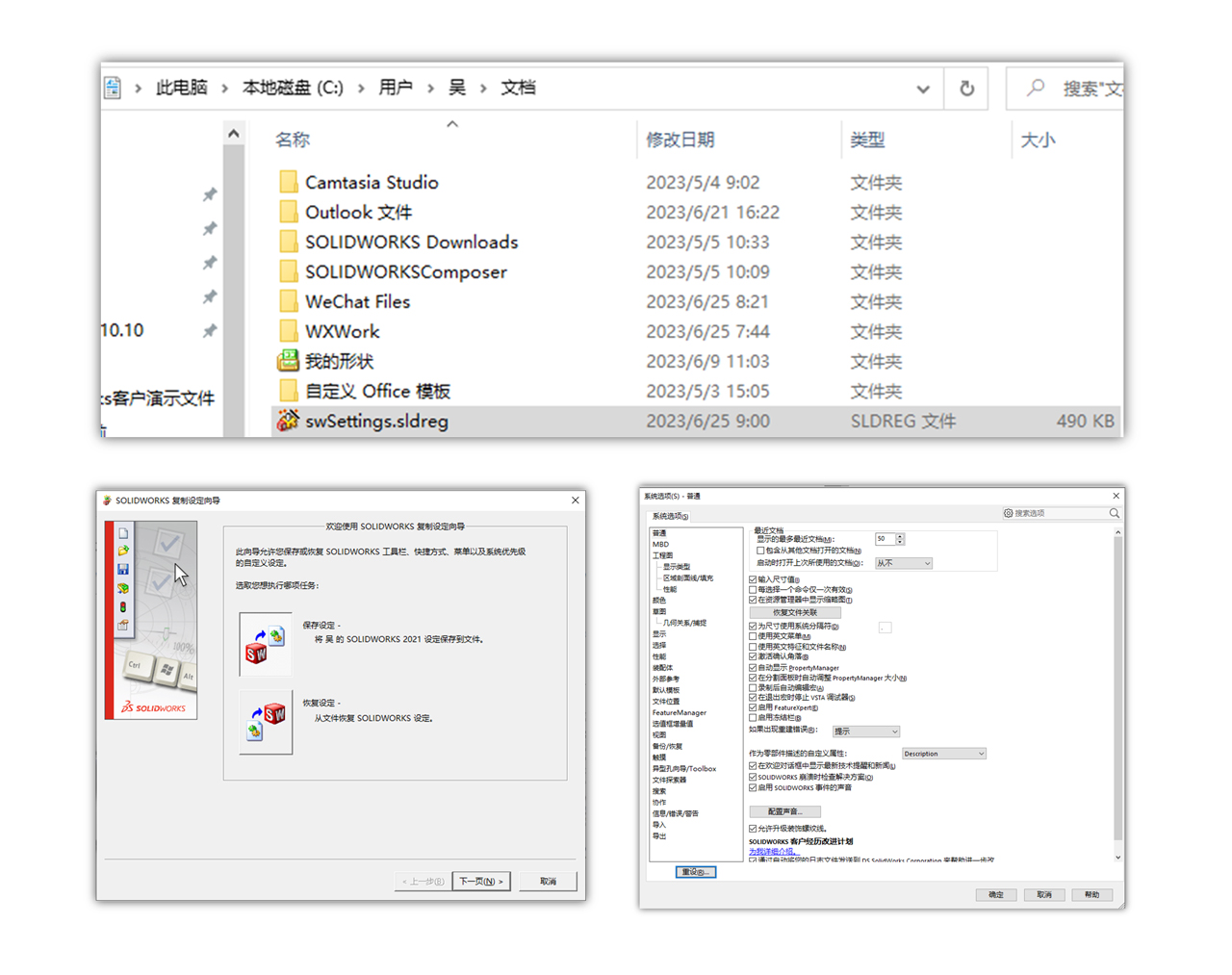Open the 提示 rebuild error dropdown

click(865, 731)
